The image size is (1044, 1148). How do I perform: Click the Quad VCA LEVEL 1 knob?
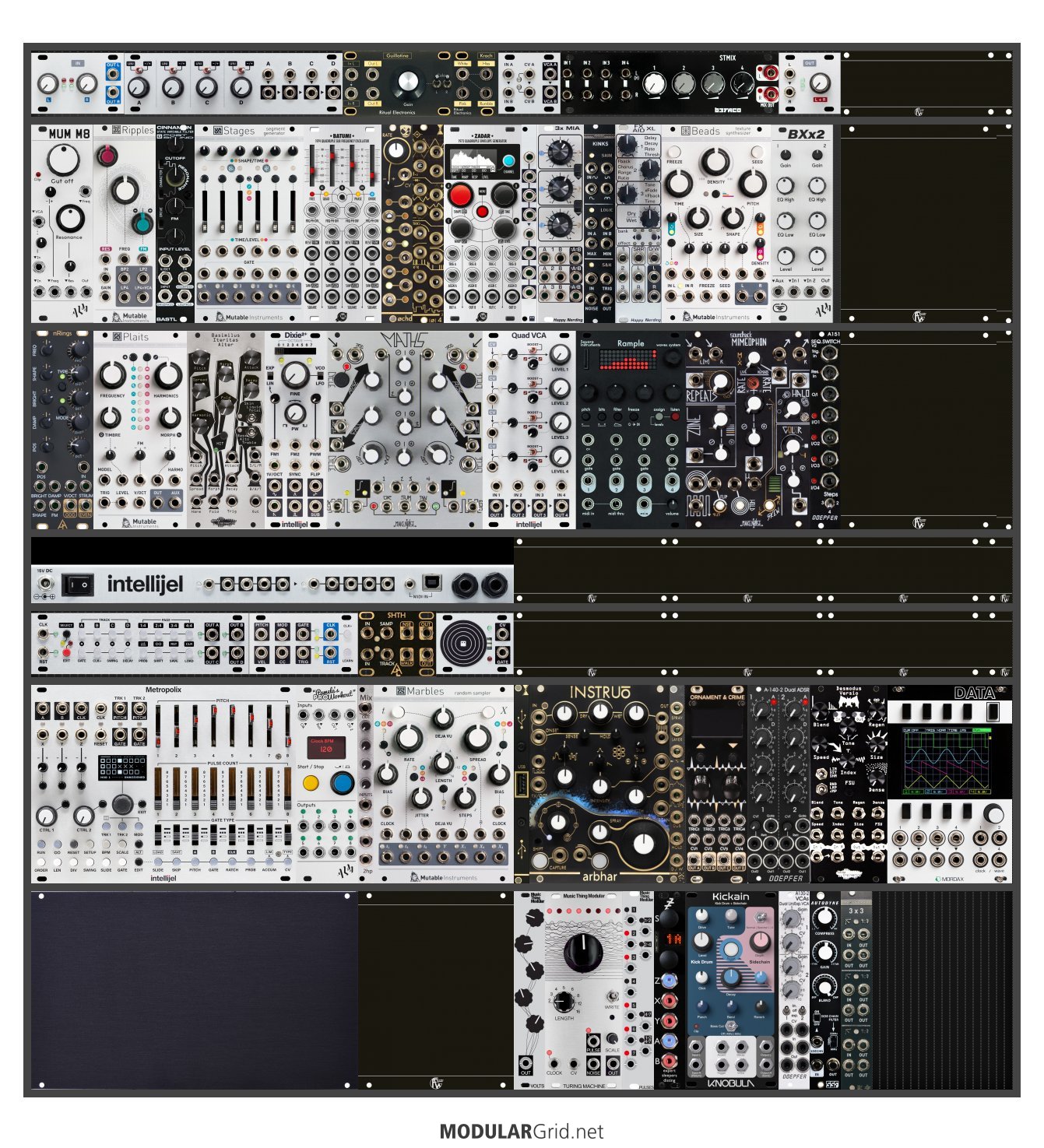point(560,354)
